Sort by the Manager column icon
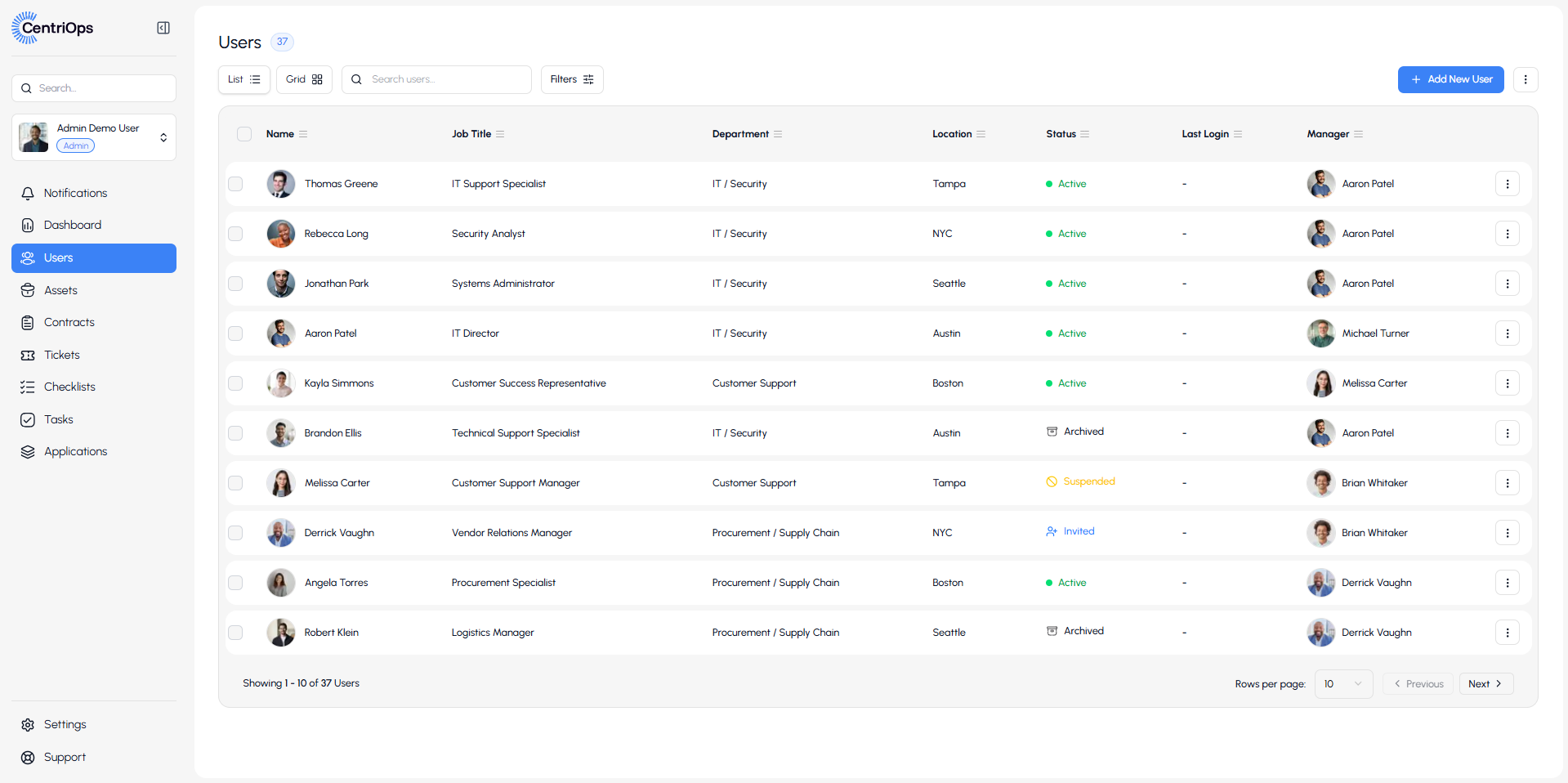The height and width of the screenshot is (783, 1568). (1359, 134)
